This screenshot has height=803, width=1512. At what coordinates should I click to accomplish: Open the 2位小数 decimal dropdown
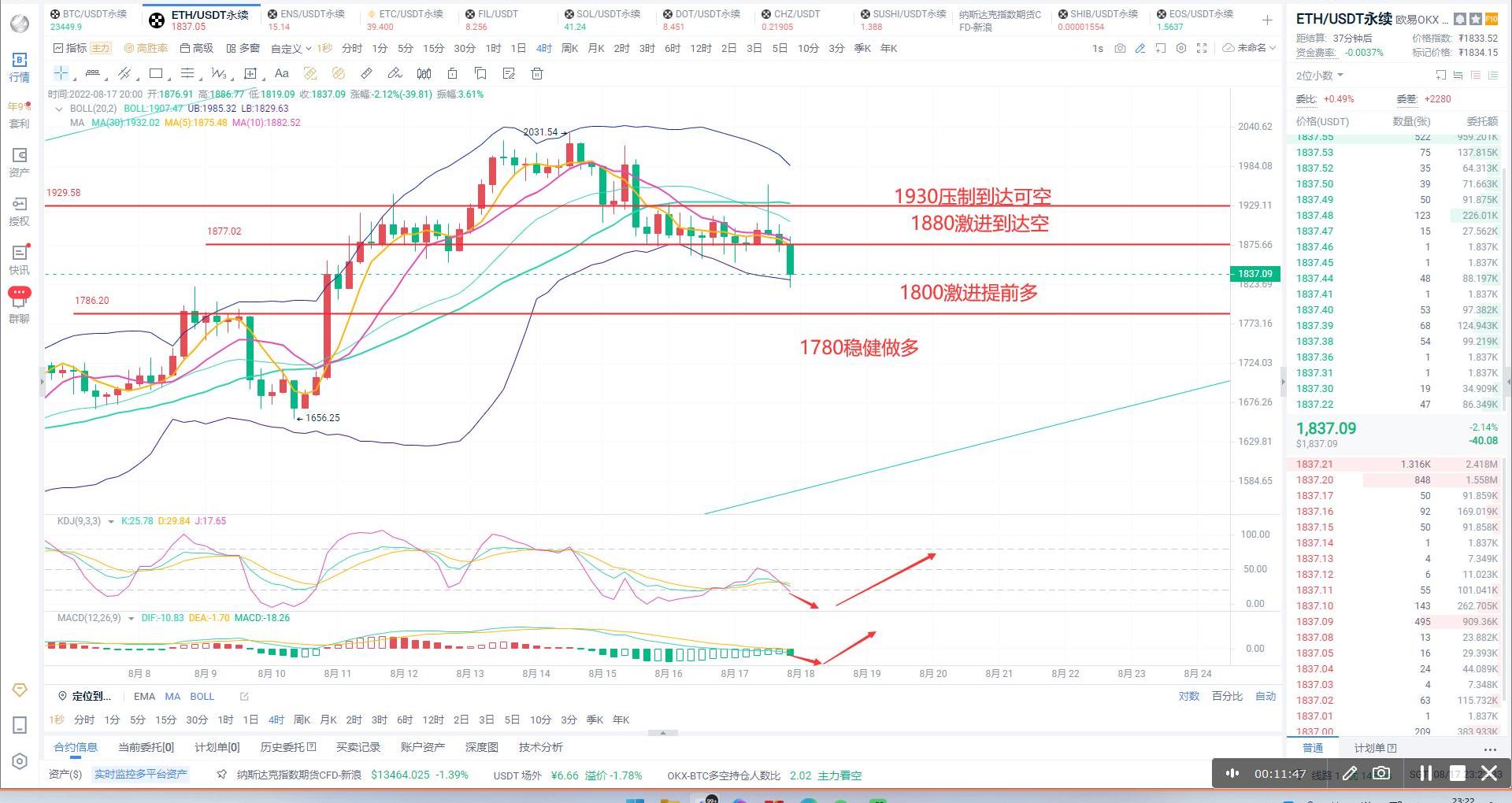tap(1319, 76)
